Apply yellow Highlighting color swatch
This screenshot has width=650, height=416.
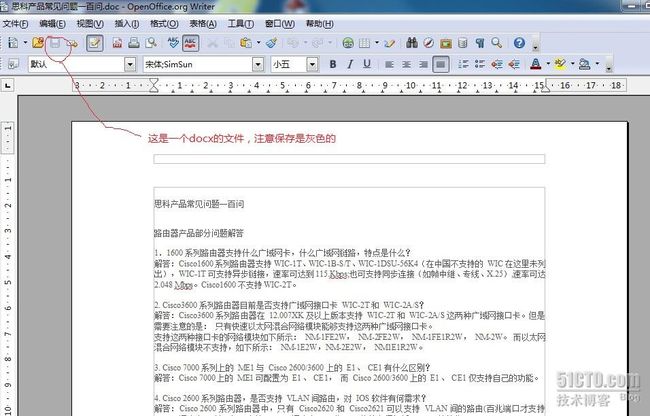tap(560, 64)
